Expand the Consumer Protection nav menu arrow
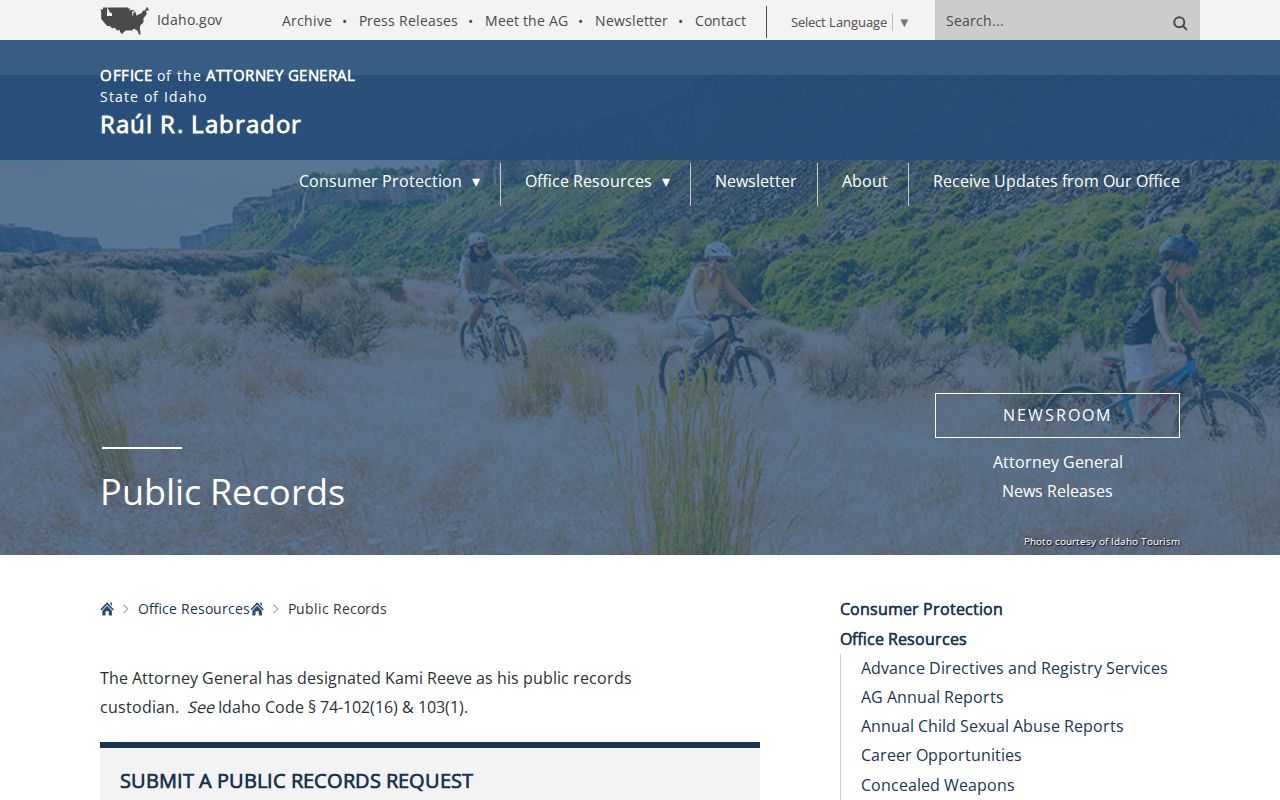 [x=476, y=182]
